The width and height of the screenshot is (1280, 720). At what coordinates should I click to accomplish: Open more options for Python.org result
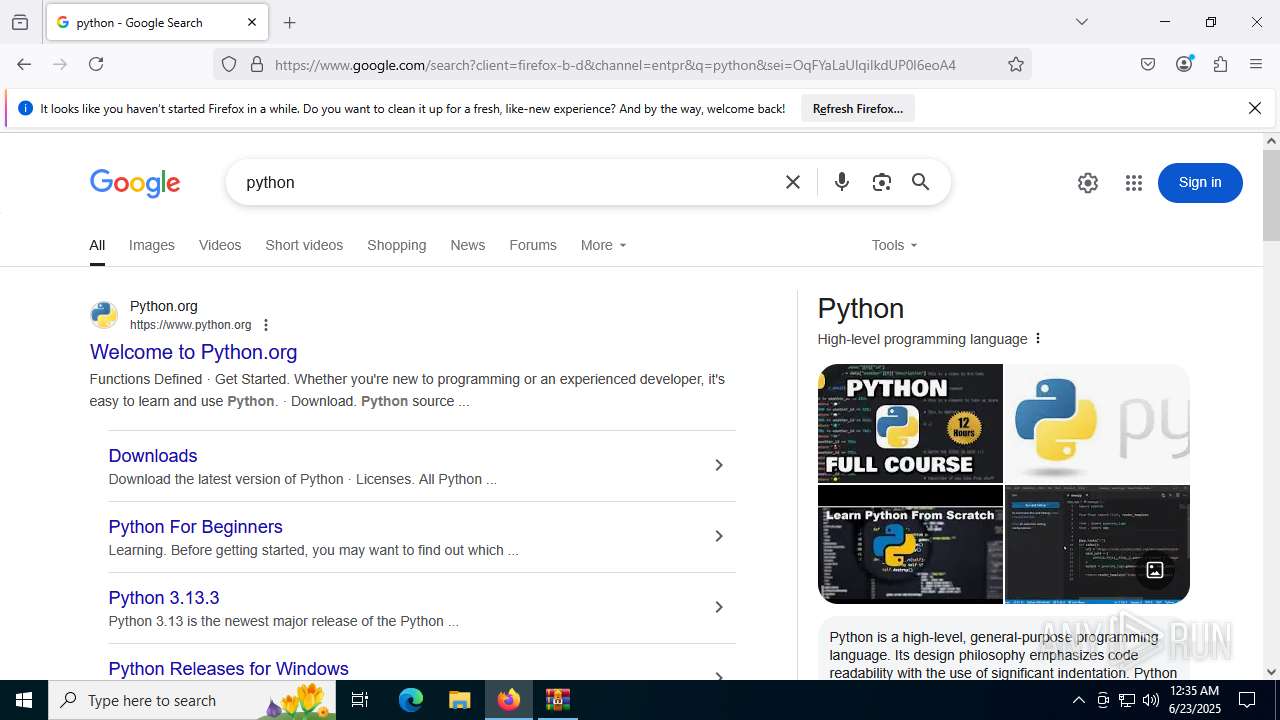pos(266,325)
